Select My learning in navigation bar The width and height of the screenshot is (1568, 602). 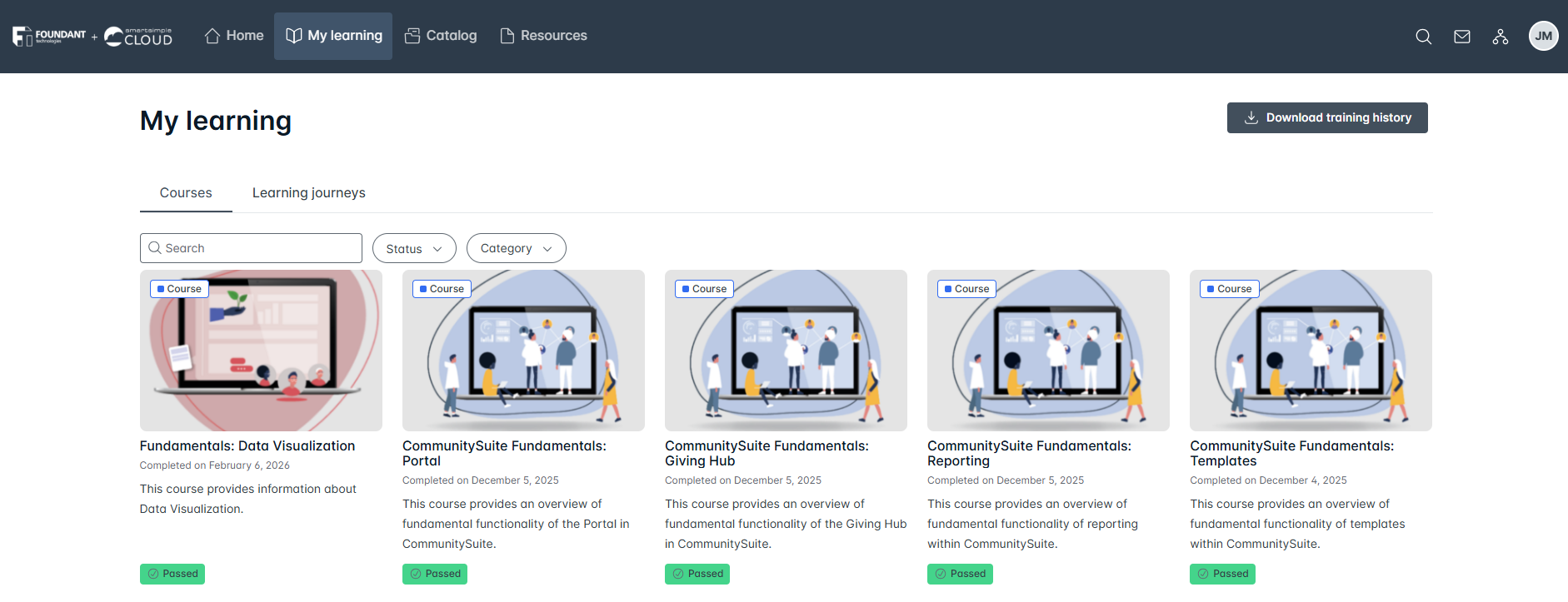(333, 36)
